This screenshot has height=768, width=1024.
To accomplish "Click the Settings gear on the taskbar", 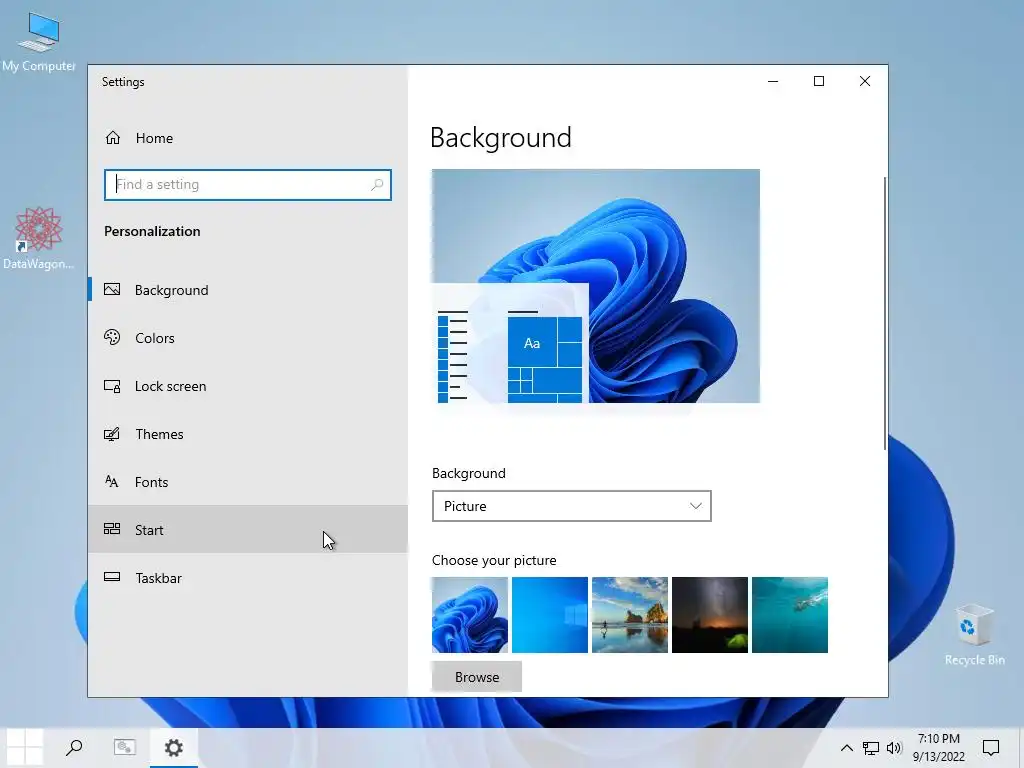I will click(x=174, y=747).
